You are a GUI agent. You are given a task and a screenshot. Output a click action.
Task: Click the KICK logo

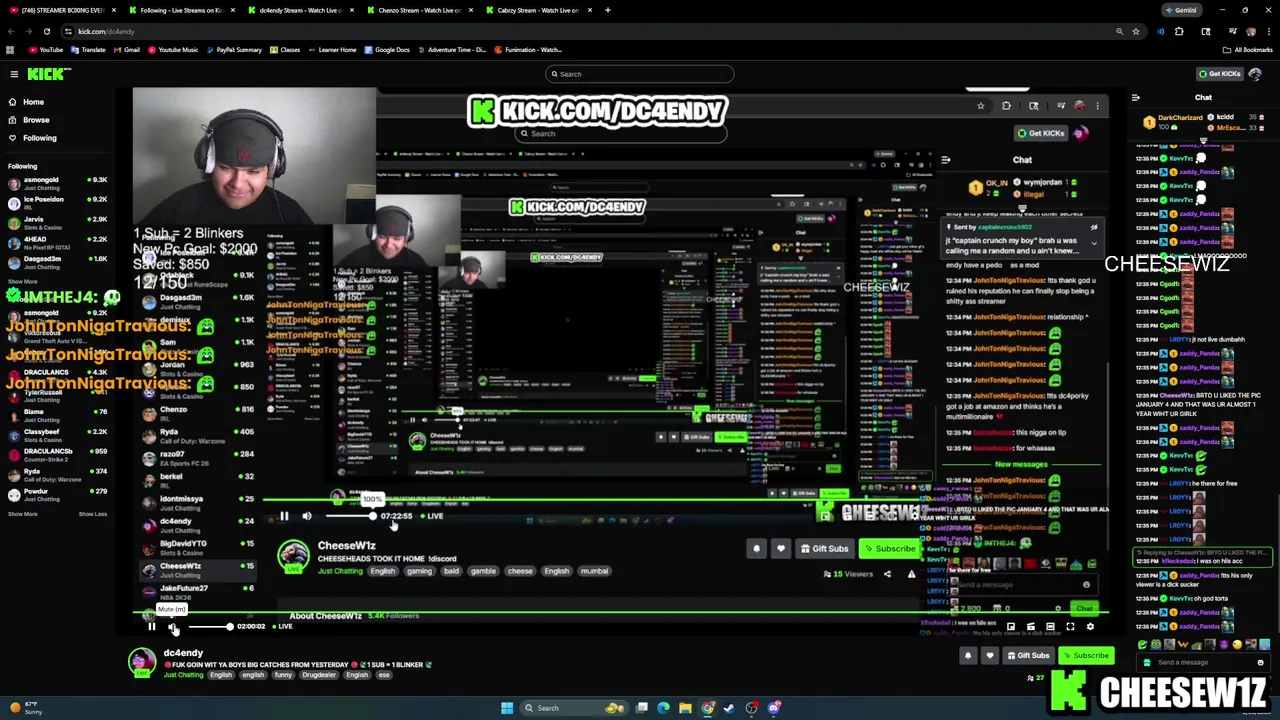point(49,74)
